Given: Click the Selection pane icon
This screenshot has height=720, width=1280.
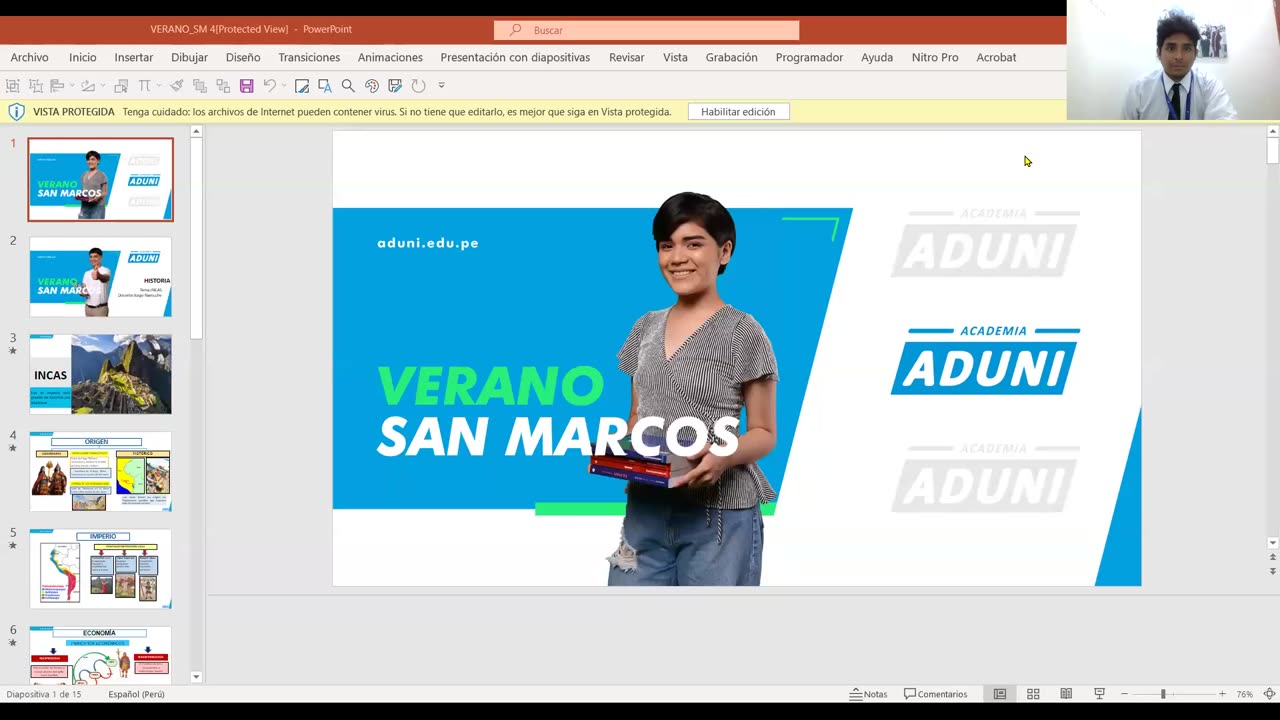Looking at the screenshot, I should click(121, 86).
